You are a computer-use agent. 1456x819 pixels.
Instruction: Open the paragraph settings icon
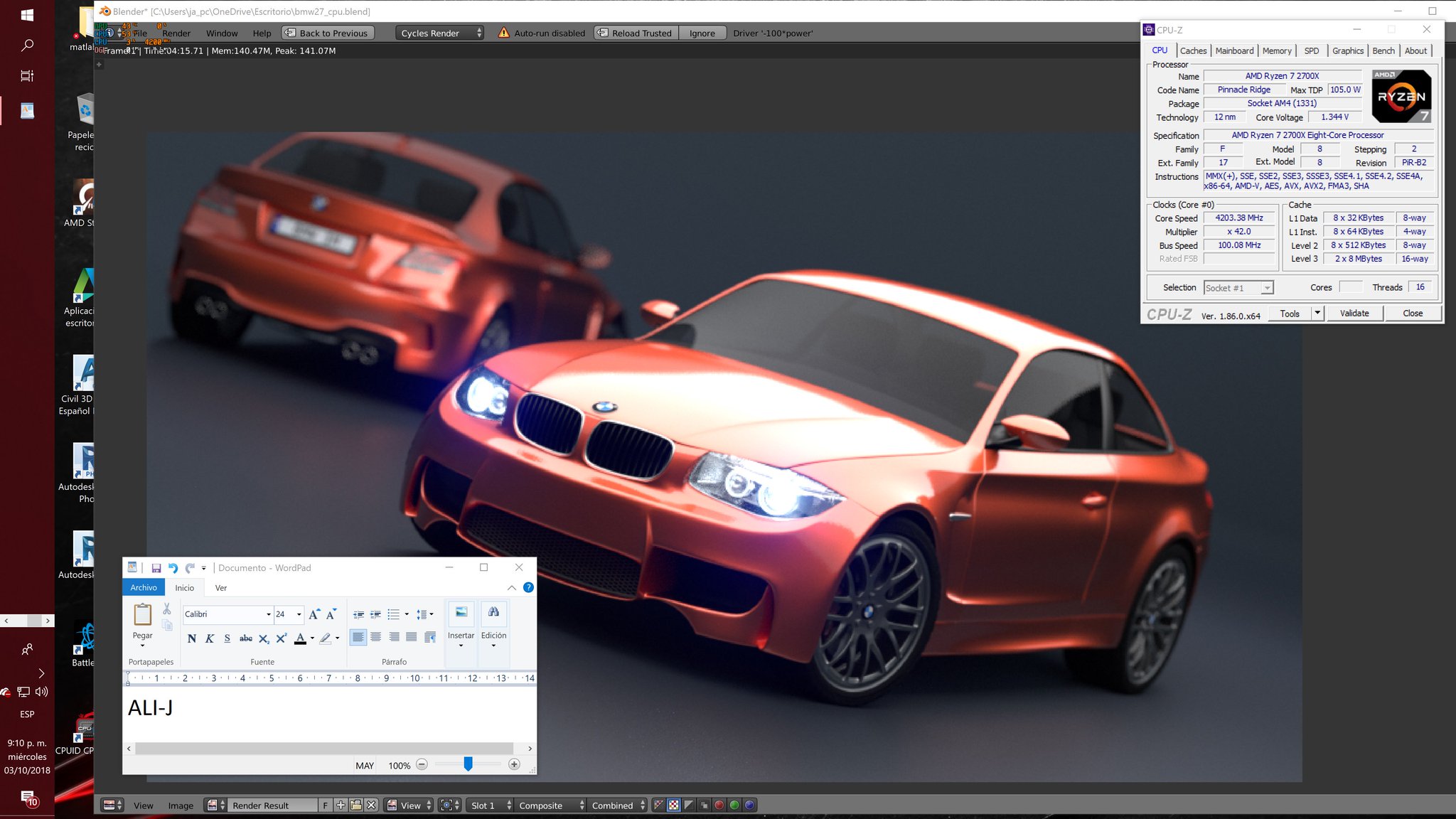click(x=429, y=637)
